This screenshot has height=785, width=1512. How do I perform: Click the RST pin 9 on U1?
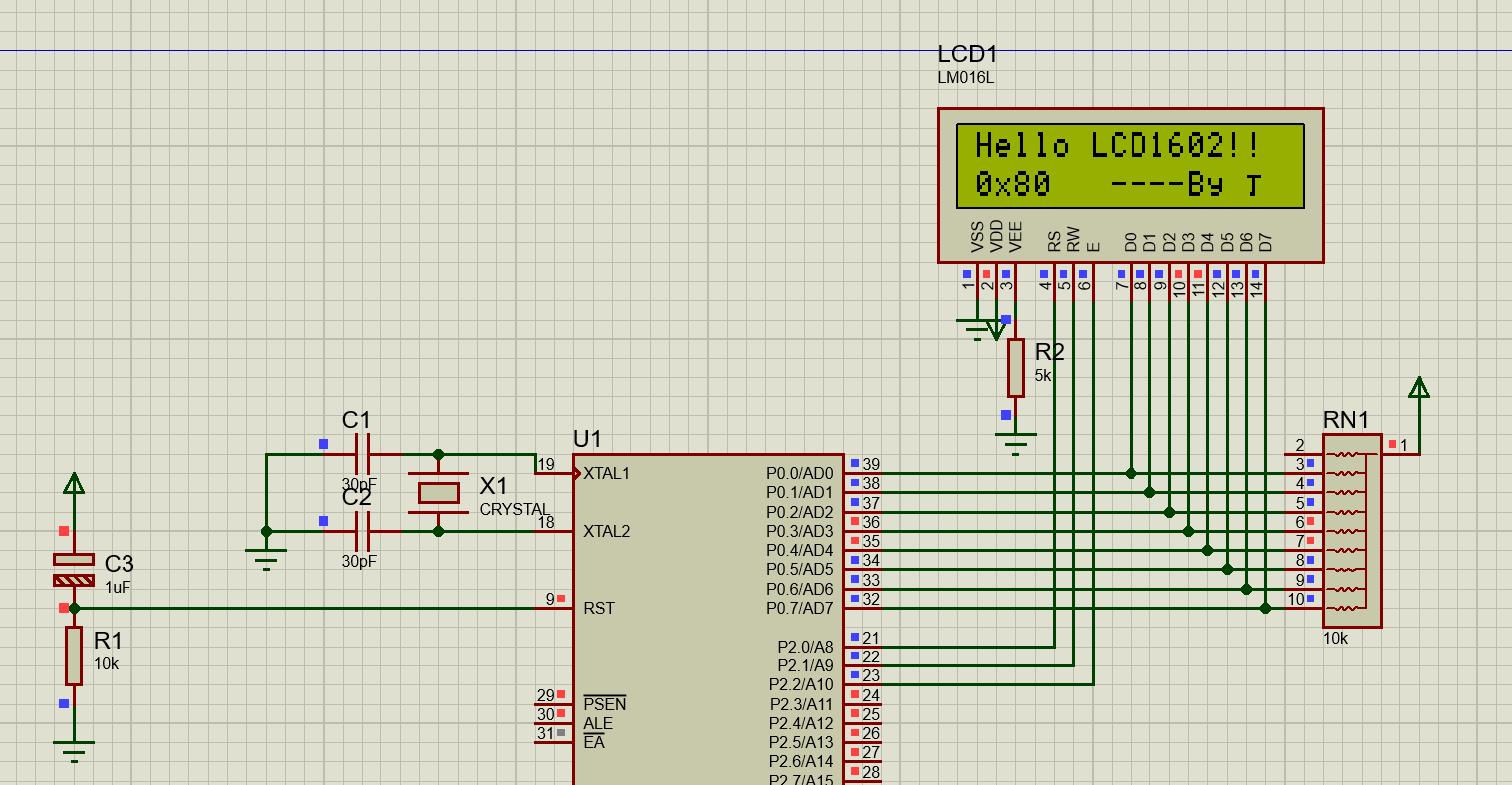(x=552, y=608)
